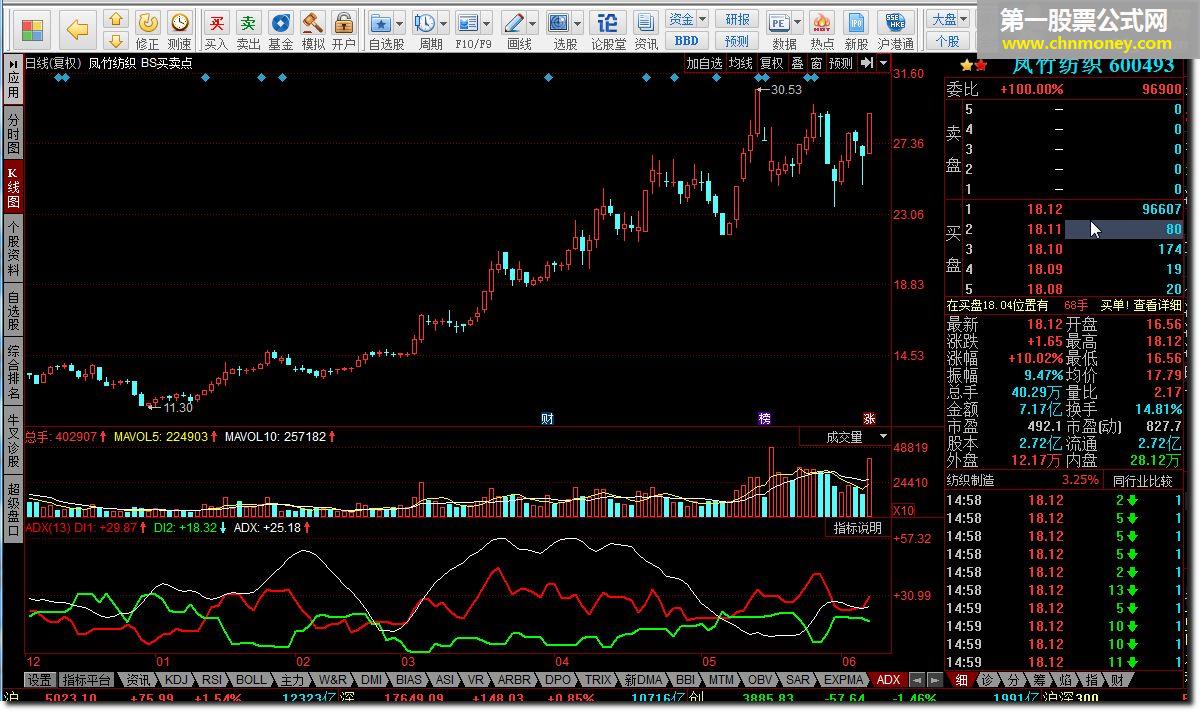Image resolution: width=1200 pixels, height=711 pixels.
Task: Open the 新股 IPO icon
Action: pos(856,30)
